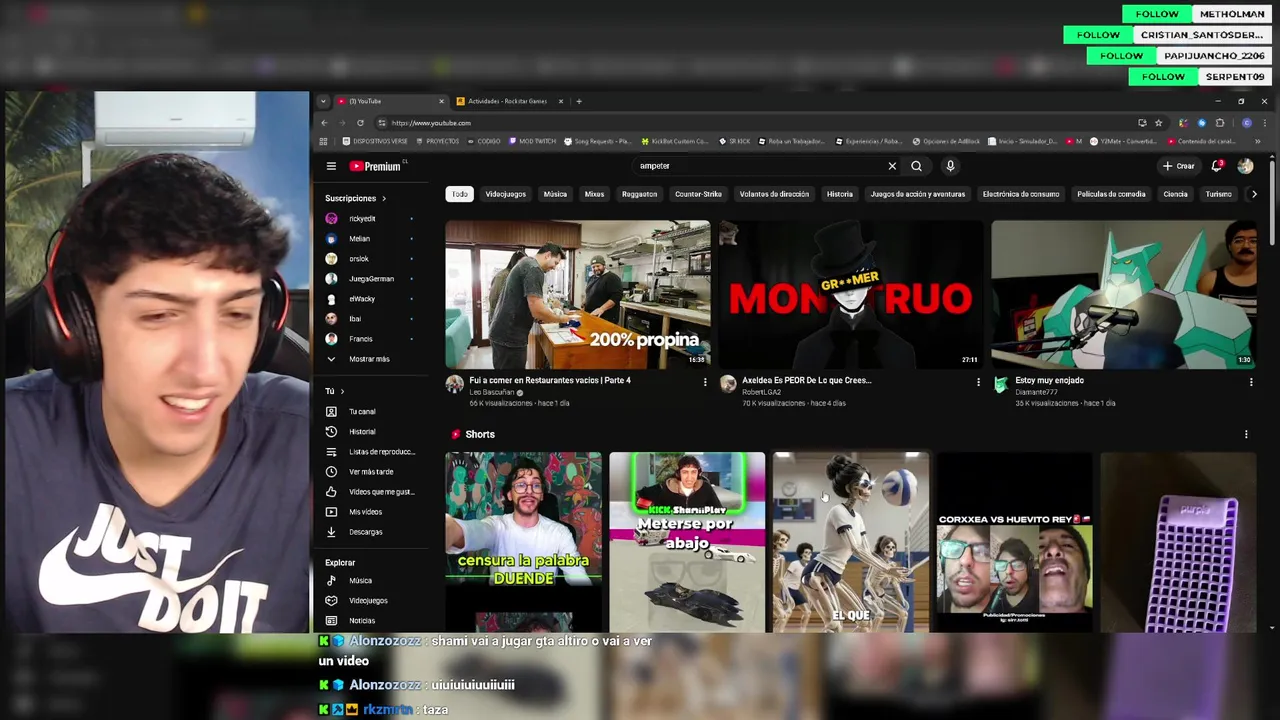Select the Counter-Strike filter chip
The height and width of the screenshot is (720, 1280).
coord(698,194)
